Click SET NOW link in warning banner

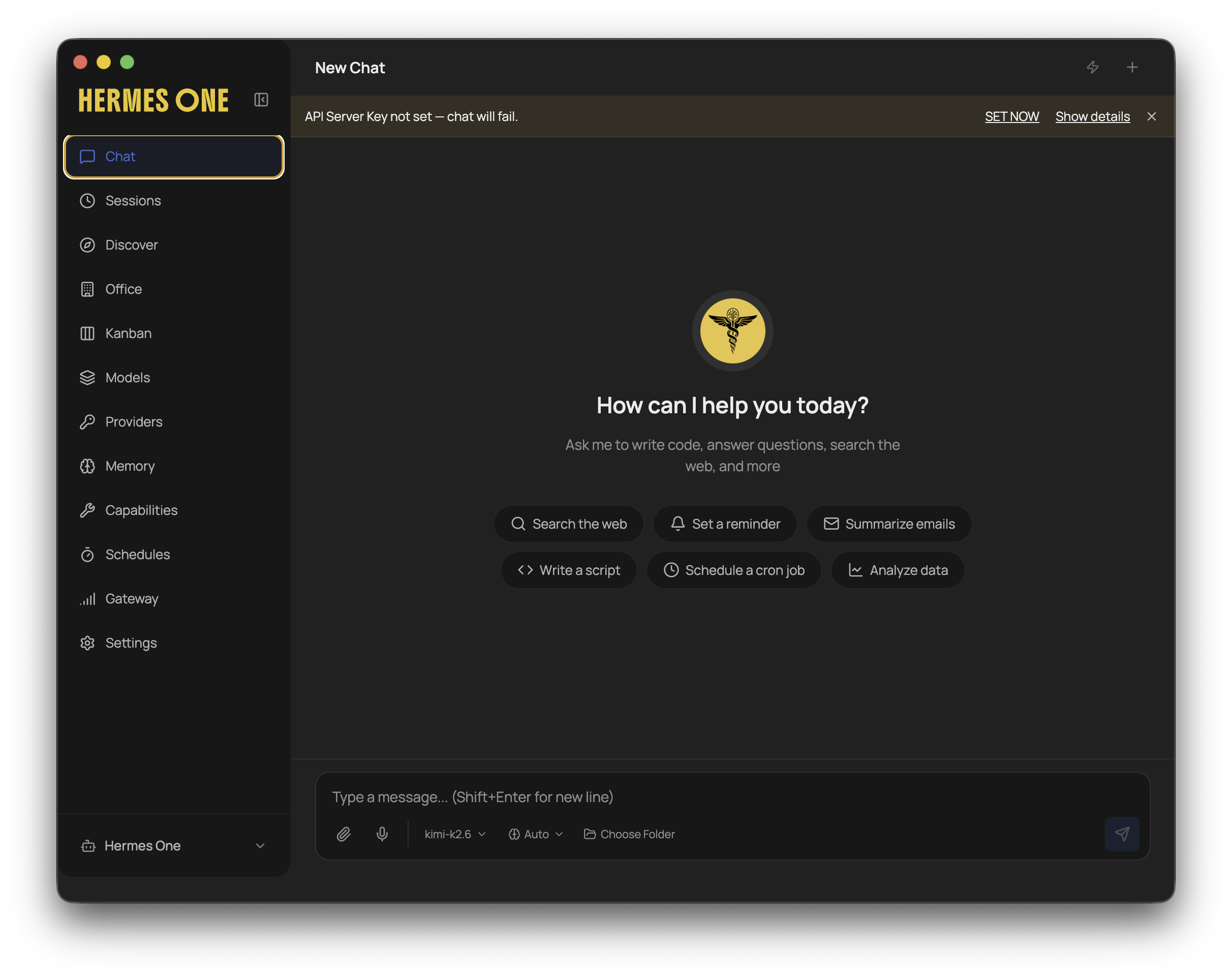pos(1011,116)
